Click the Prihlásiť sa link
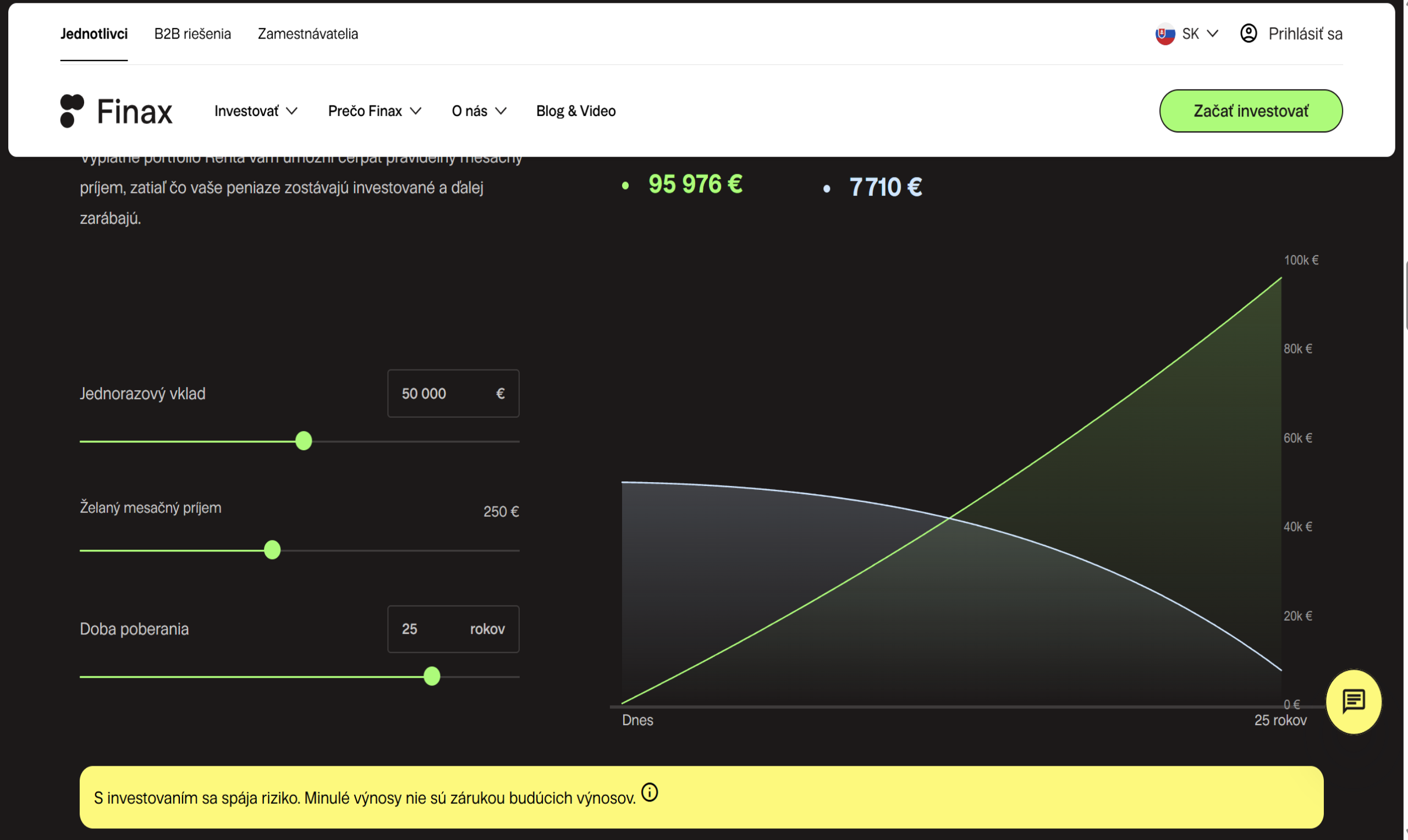 [x=1305, y=34]
